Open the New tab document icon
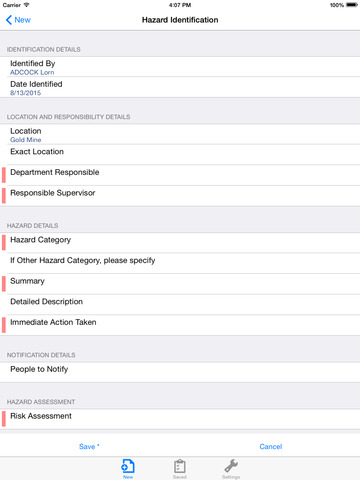360x480 pixels. (128, 469)
